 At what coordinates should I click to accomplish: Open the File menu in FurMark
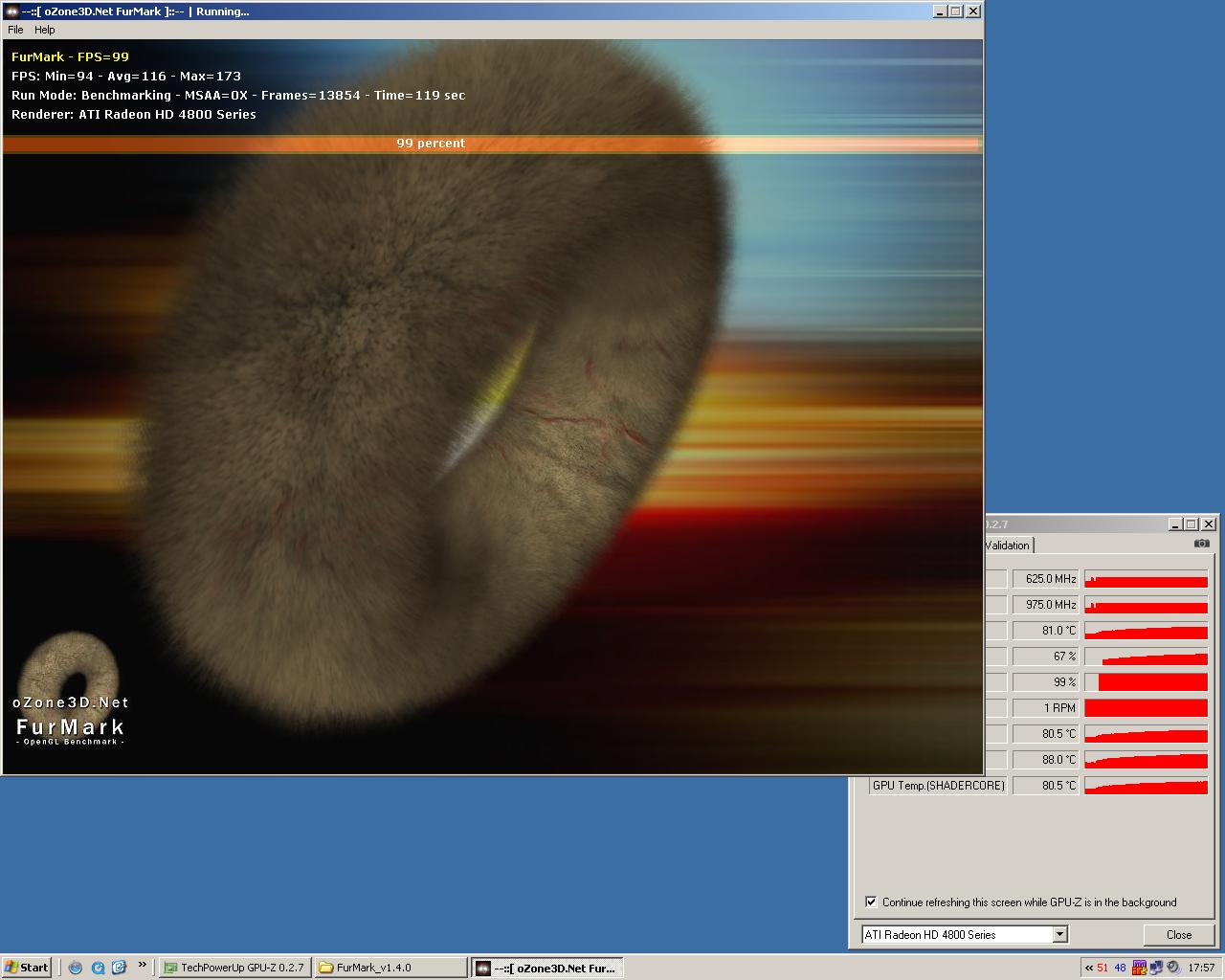click(15, 30)
